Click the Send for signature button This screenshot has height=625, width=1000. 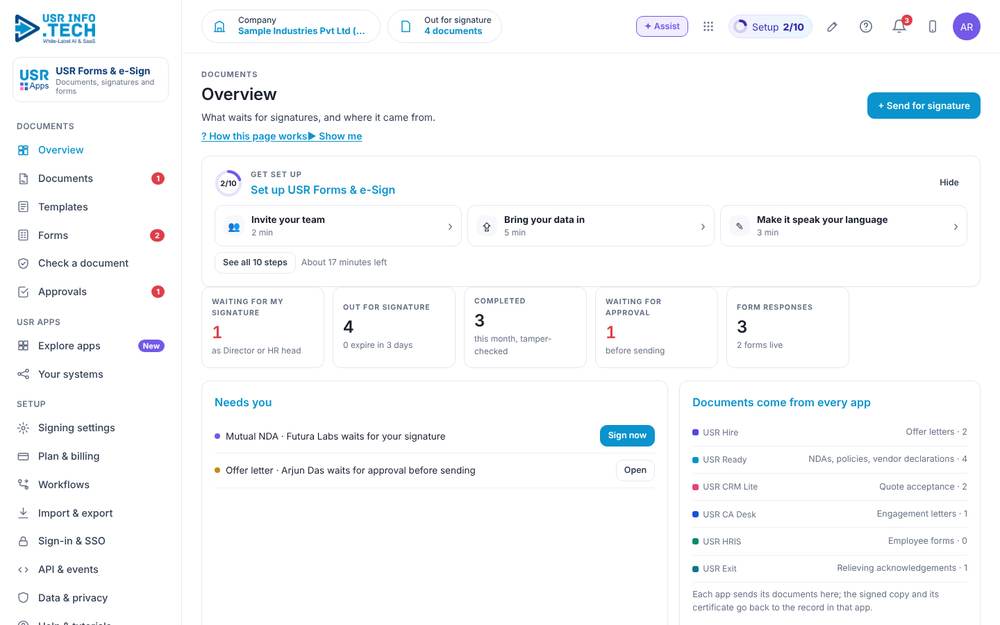click(x=923, y=106)
